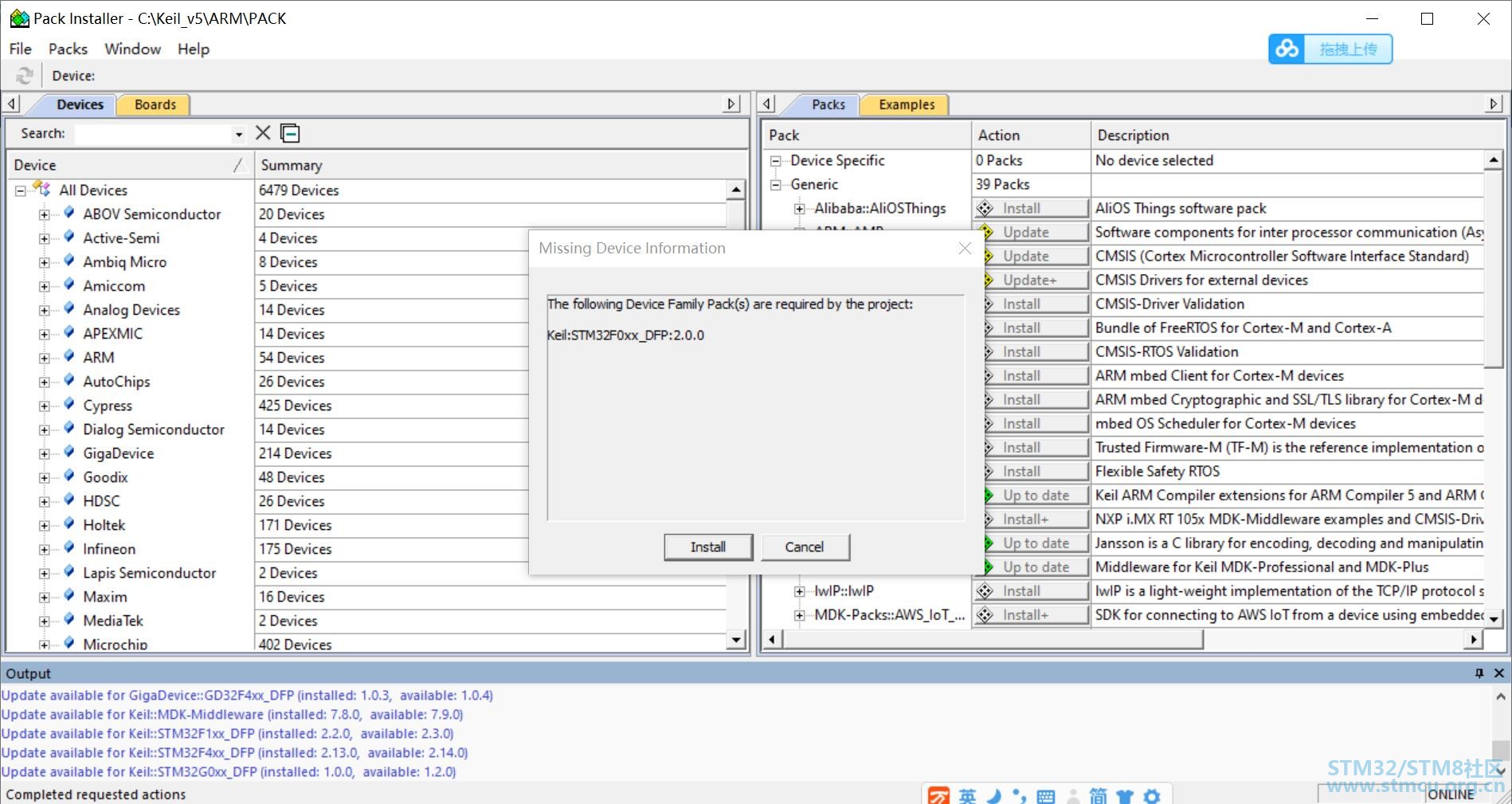Expand the Cypress device node
Viewport: 1512px width, 804px height.
45,406
